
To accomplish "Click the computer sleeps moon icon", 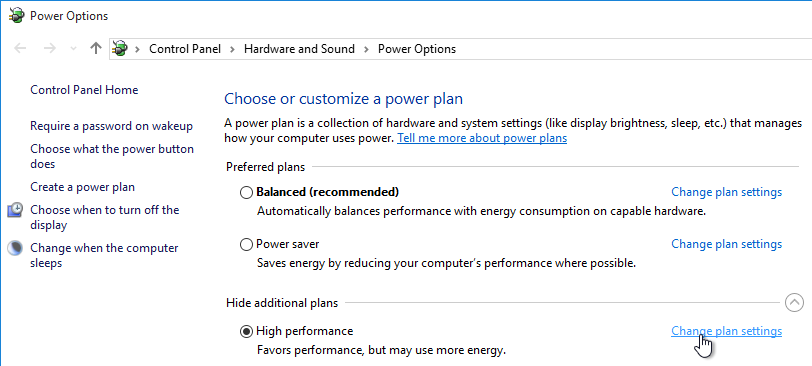I will (x=16, y=248).
